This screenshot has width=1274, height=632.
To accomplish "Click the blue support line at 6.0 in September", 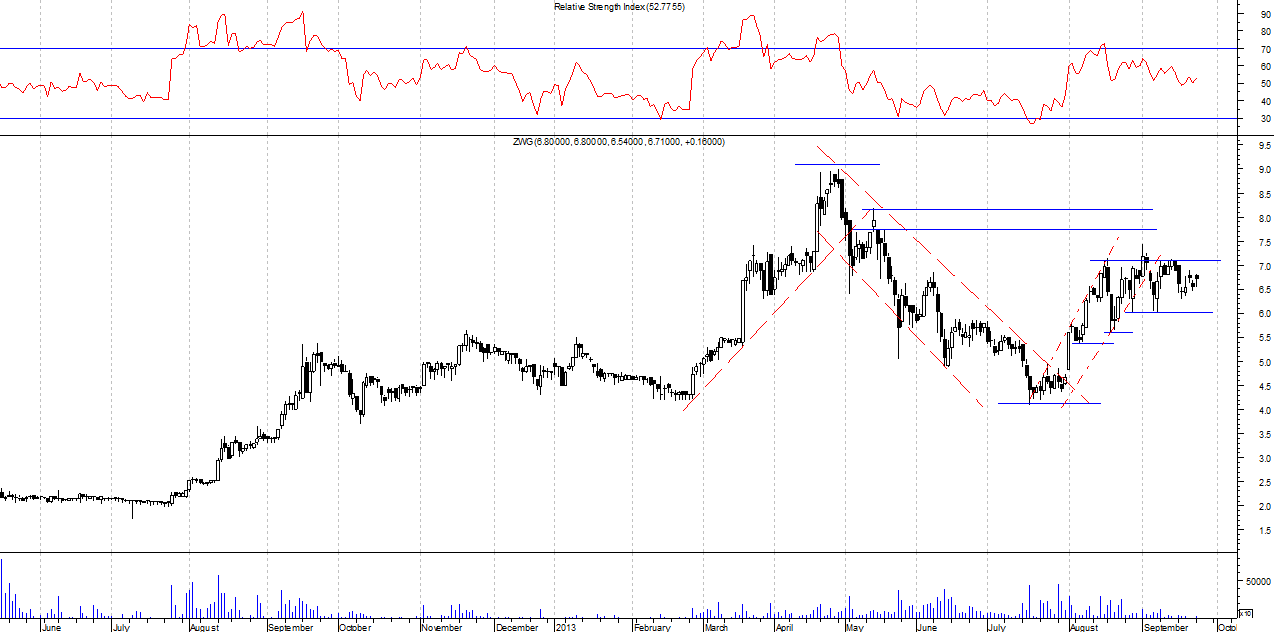I will pyautogui.click(x=1168, y=313).
